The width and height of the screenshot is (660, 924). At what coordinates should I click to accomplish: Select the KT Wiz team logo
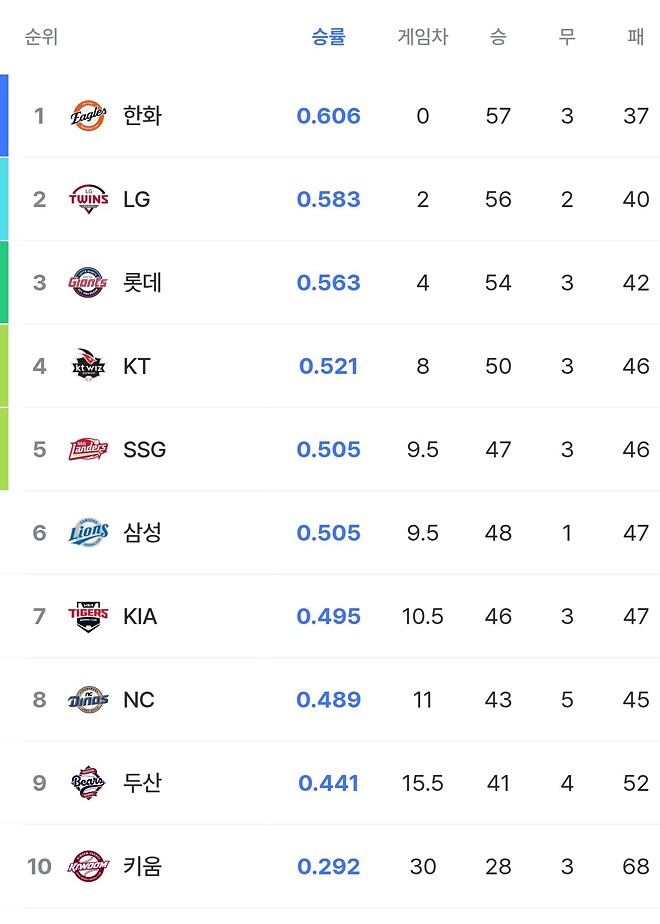point(90,366)
